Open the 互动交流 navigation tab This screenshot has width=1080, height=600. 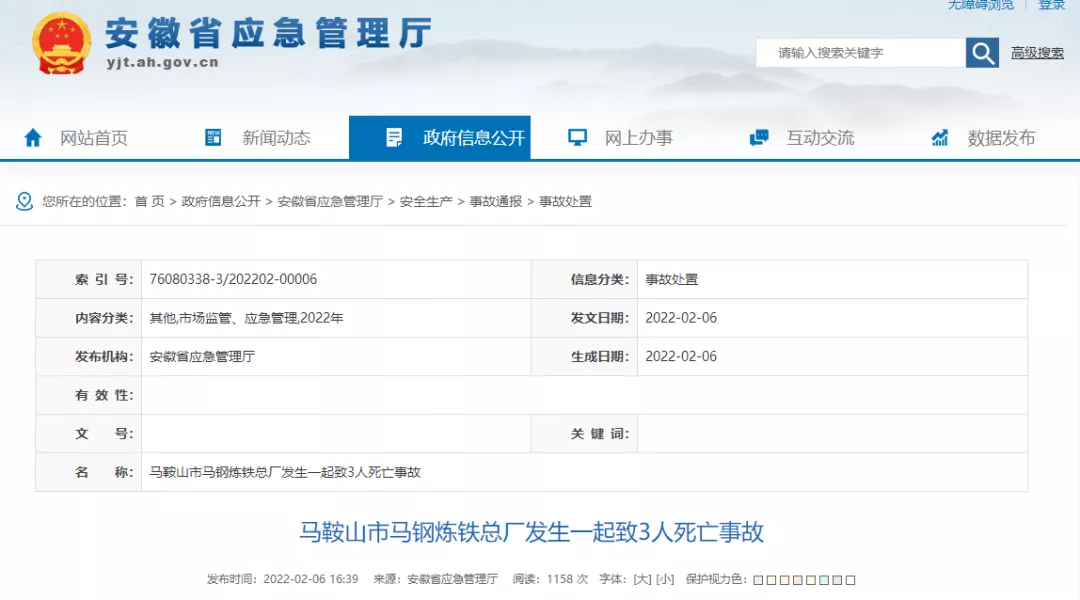tap(820, 138)
